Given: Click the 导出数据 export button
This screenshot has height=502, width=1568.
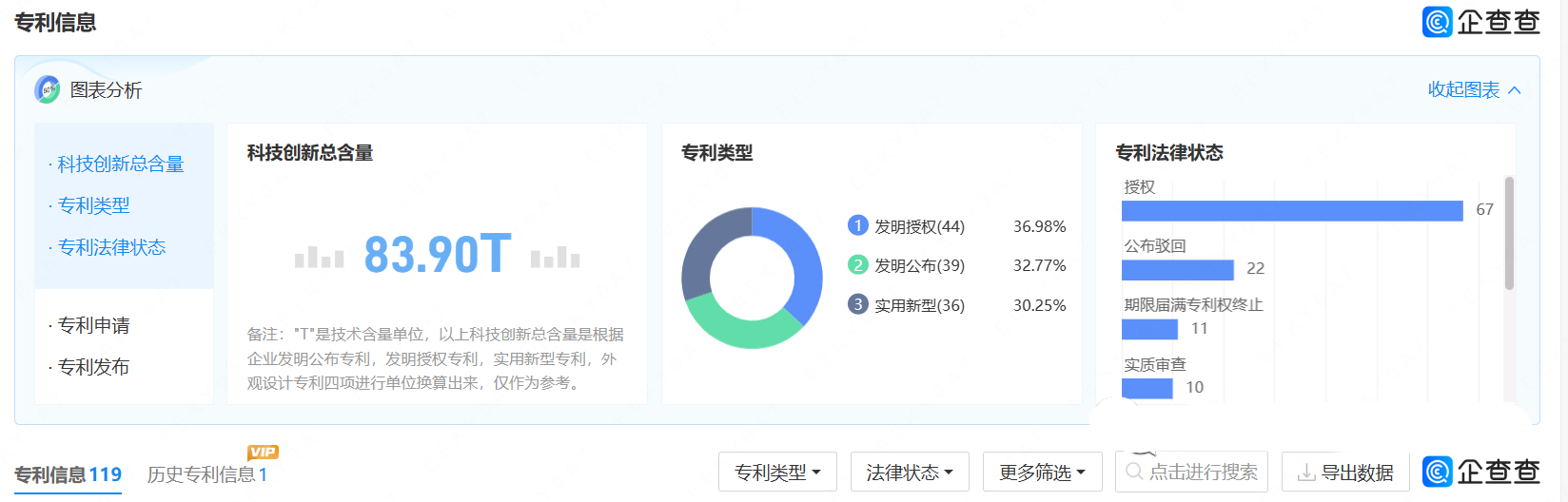Looking at the screenshot, I should coord(1345,472).
